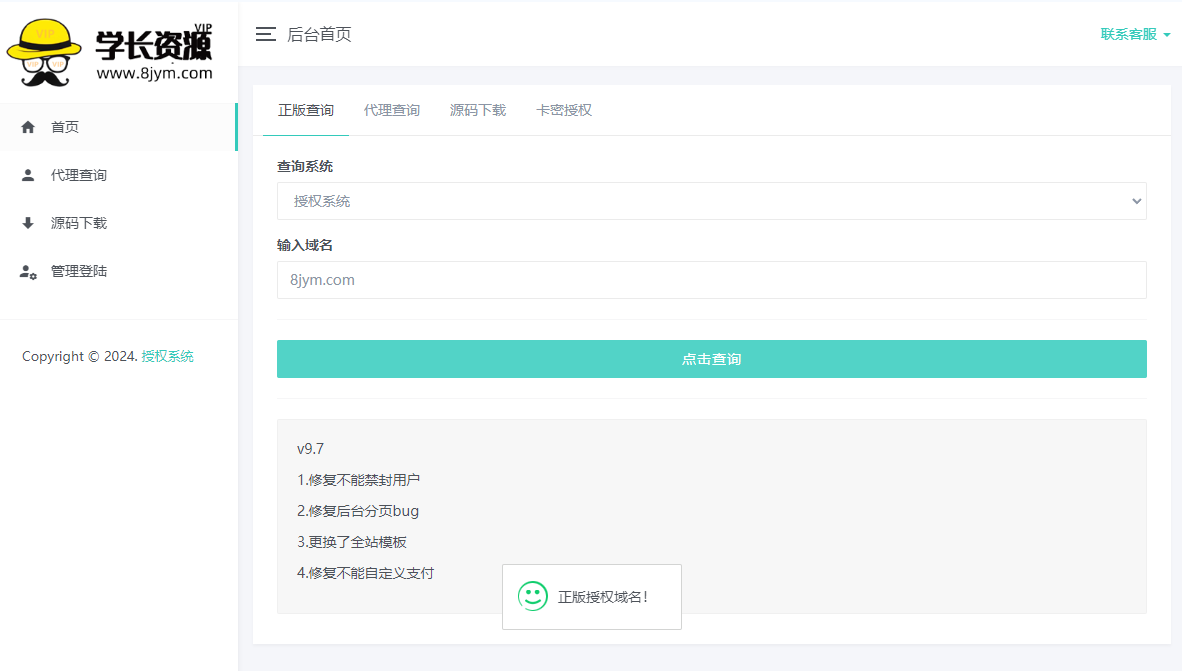This screenshot has height=671, width=1182.
Task: Click the user-gear icon beside 管理登陆
Action: point(28,272)
